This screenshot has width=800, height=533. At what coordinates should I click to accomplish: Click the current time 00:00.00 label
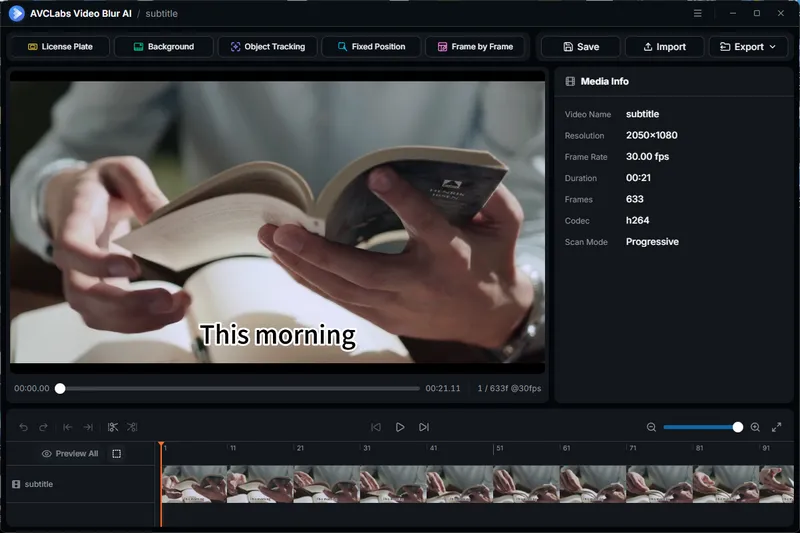[32, 388]
